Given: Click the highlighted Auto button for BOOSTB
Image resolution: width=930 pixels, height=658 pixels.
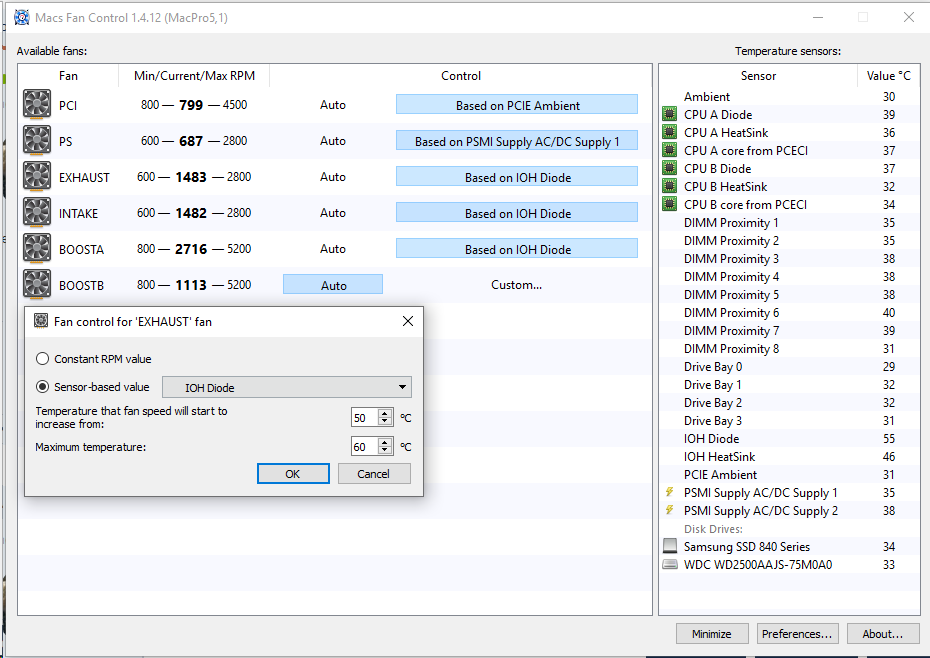Looking at the screenshot, I should pos(333,285).
